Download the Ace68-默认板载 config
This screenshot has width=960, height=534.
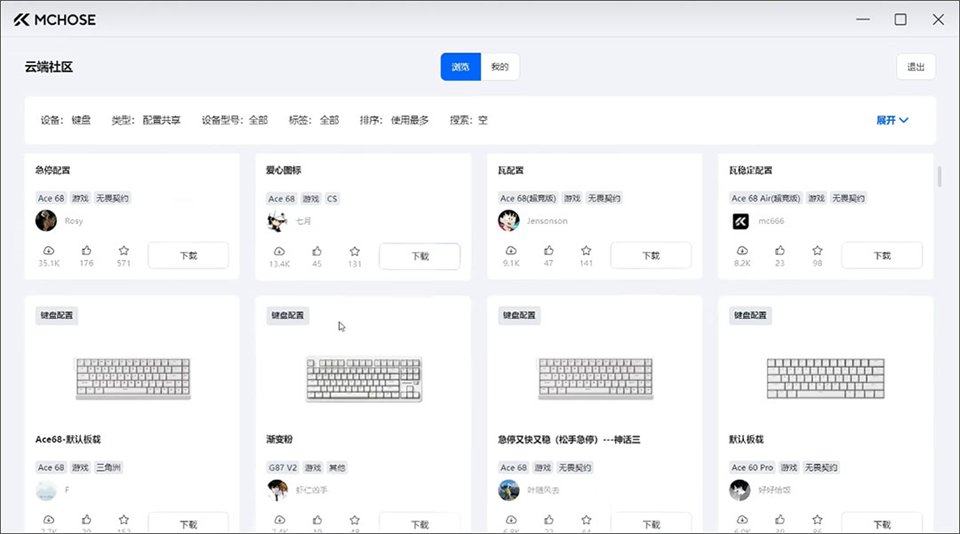click(x=189, y=523)
